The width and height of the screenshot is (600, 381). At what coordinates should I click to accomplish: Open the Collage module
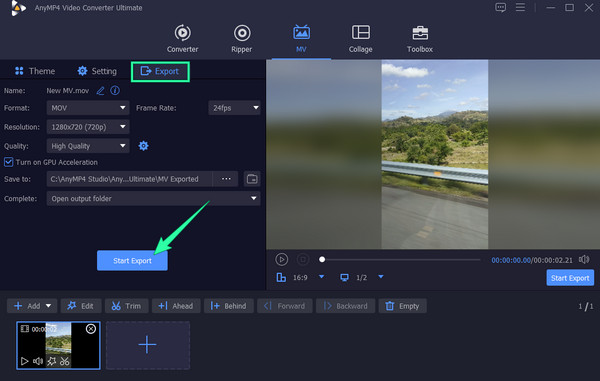pyautogui.click(x=360, y=39)
